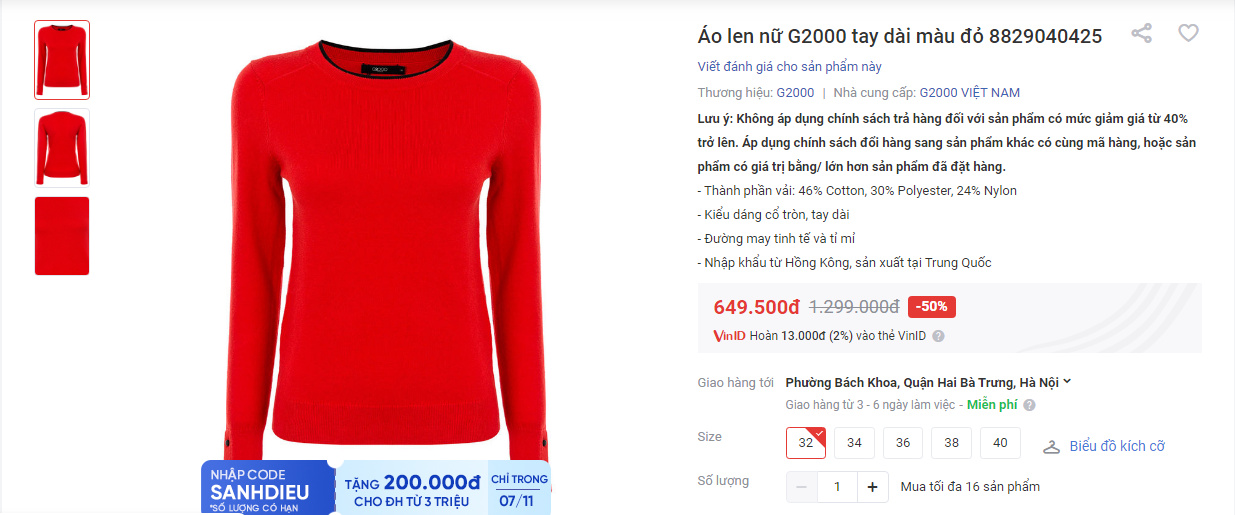Screen dimensions: 1235x515
Task: Click the share icon next to title
Action: pos(1141,33)
